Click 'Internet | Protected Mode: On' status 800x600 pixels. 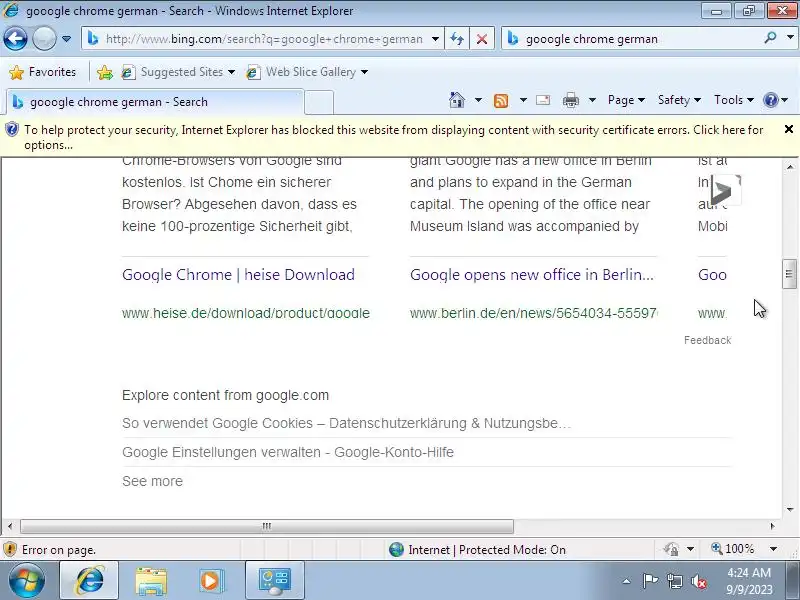pos(477,549)
